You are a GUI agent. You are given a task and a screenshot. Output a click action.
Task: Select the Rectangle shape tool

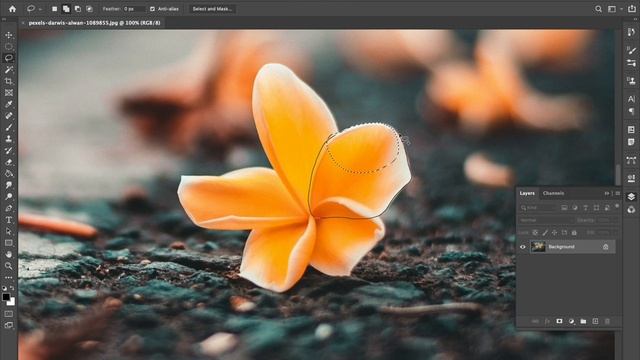click(x=9, y=243)
